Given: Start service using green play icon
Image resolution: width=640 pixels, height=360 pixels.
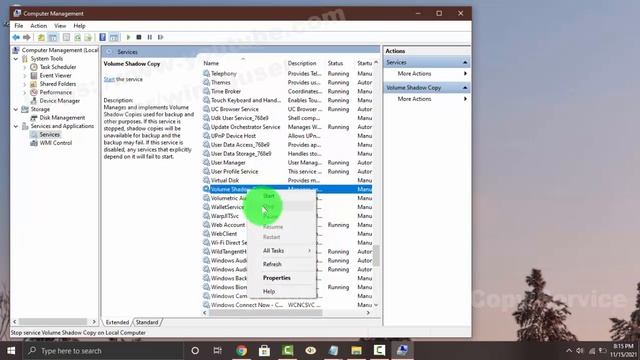Looking at the screenshot, I should click(x=128, y=37).
